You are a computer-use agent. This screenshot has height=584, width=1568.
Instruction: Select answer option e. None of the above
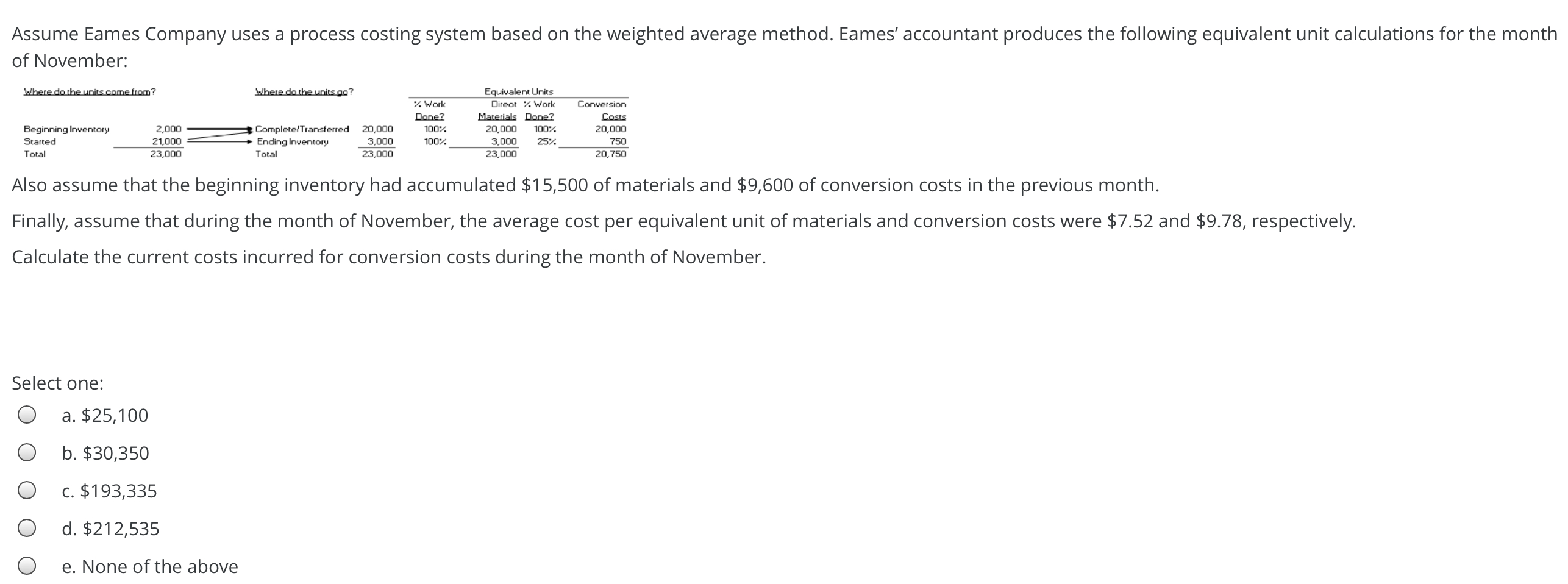[x=26, y=567]
